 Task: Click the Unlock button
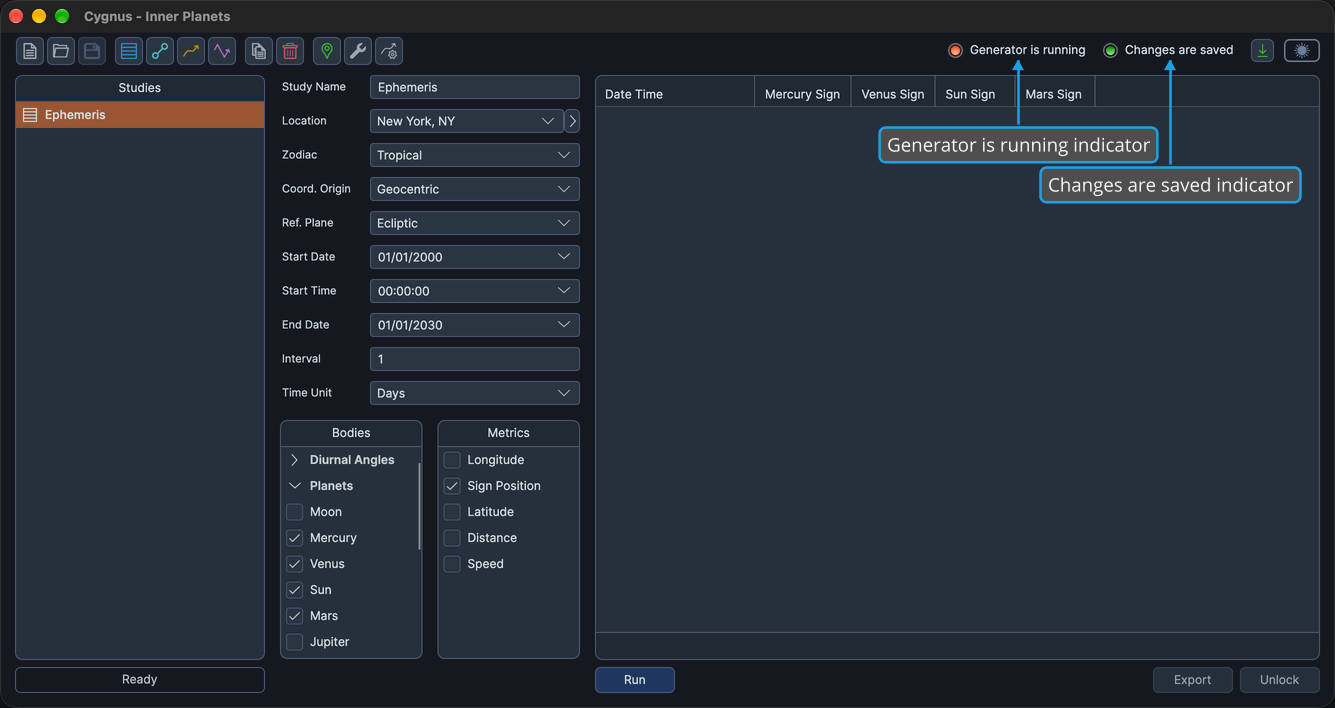1280,680
